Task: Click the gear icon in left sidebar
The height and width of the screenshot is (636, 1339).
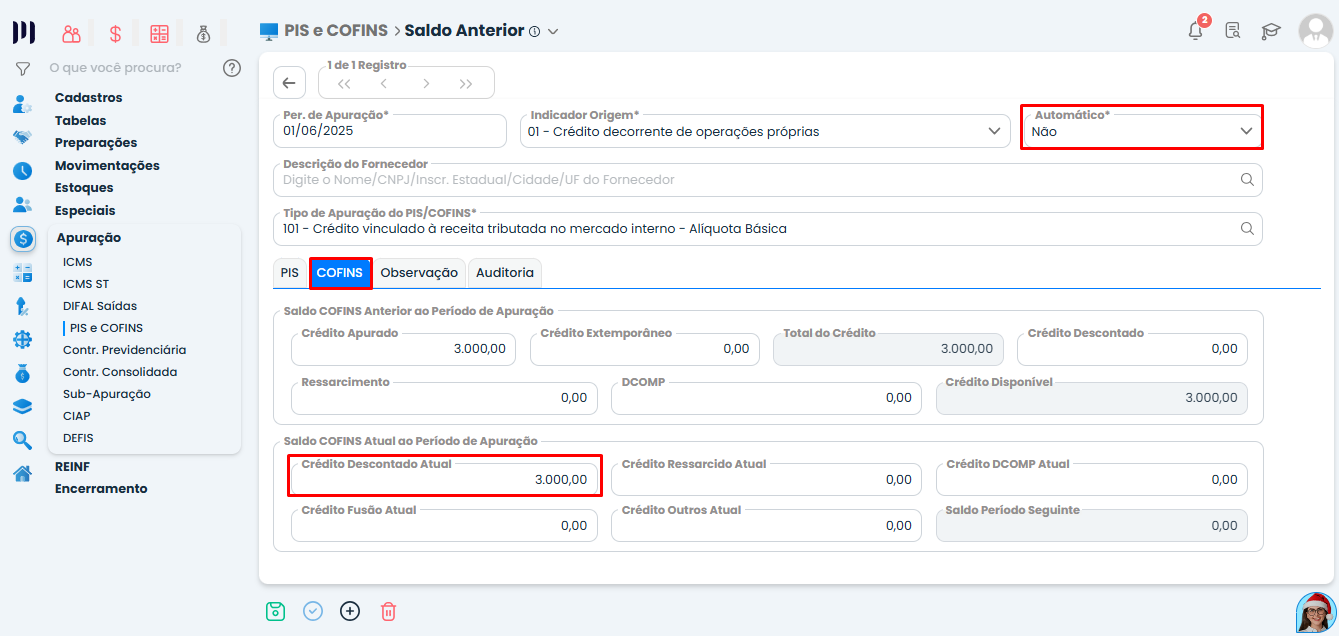Action: pos(22,339)
